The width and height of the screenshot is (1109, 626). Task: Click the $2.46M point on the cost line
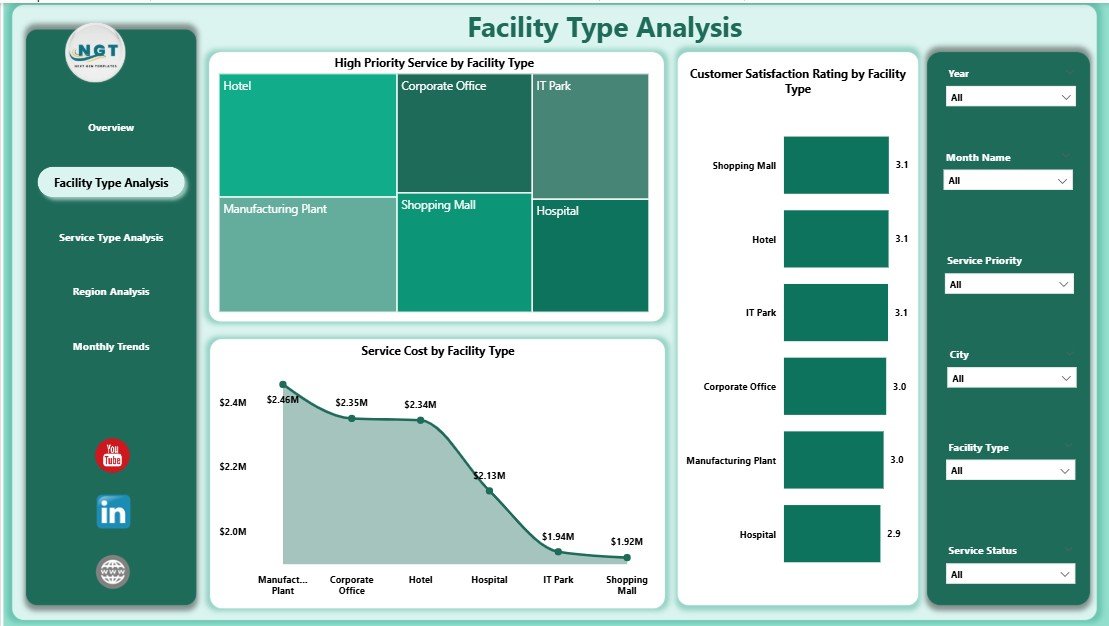coord(283,383)
